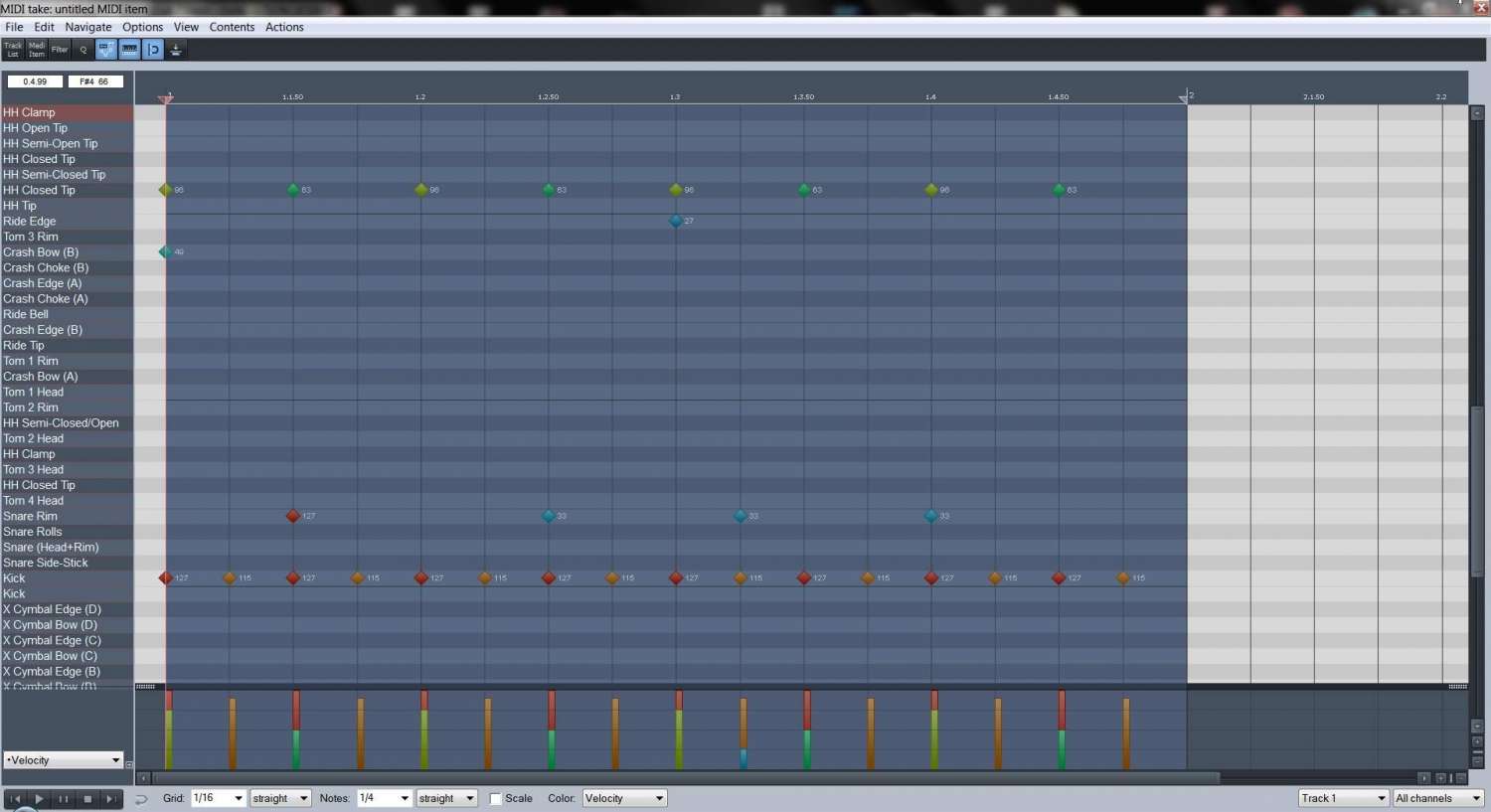
Task: Toggle the snap-to-grid toolbar icon
Action: [x=153, y=50]
